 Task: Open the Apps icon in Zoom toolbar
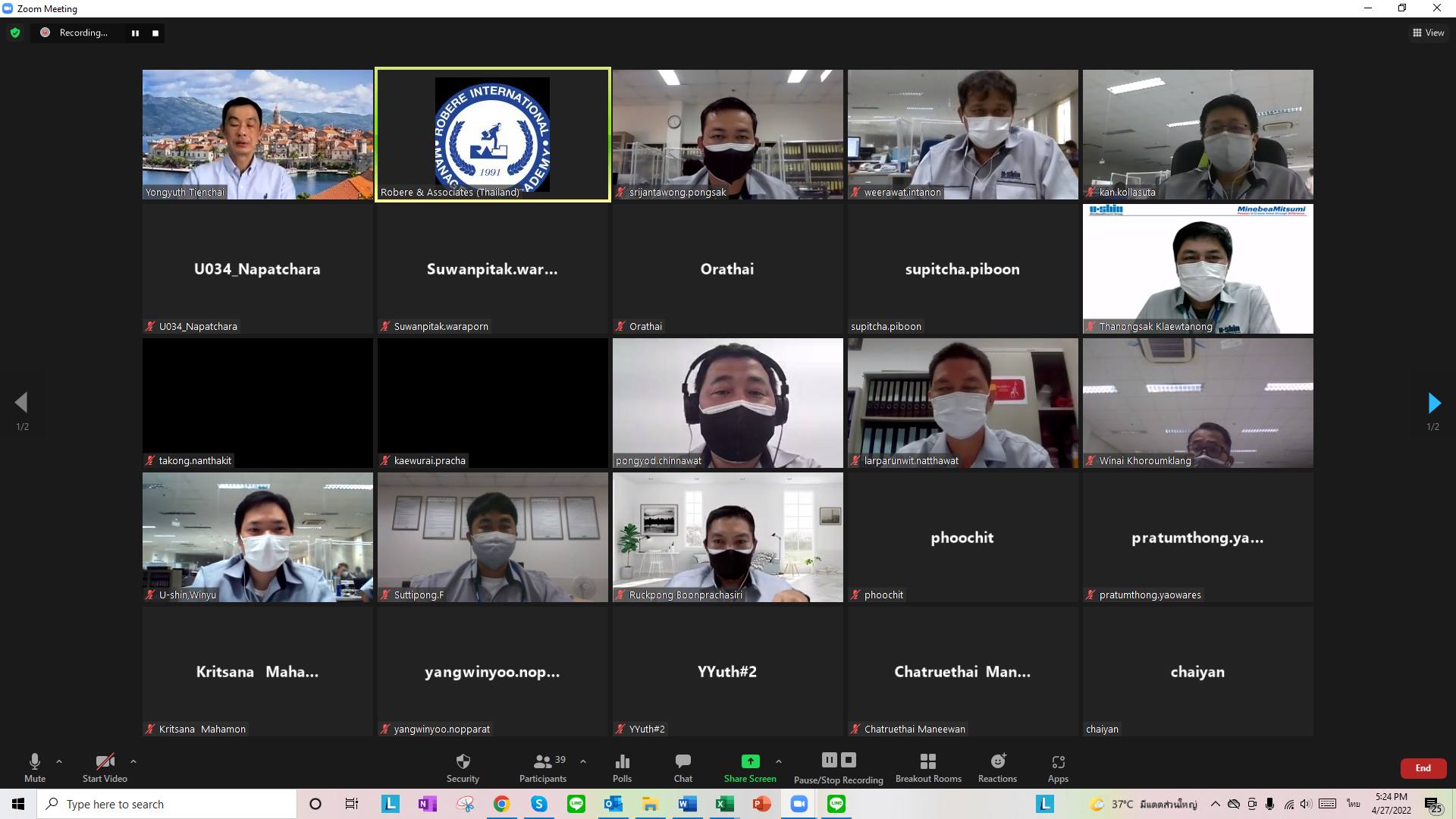(x=1058, y=761)
